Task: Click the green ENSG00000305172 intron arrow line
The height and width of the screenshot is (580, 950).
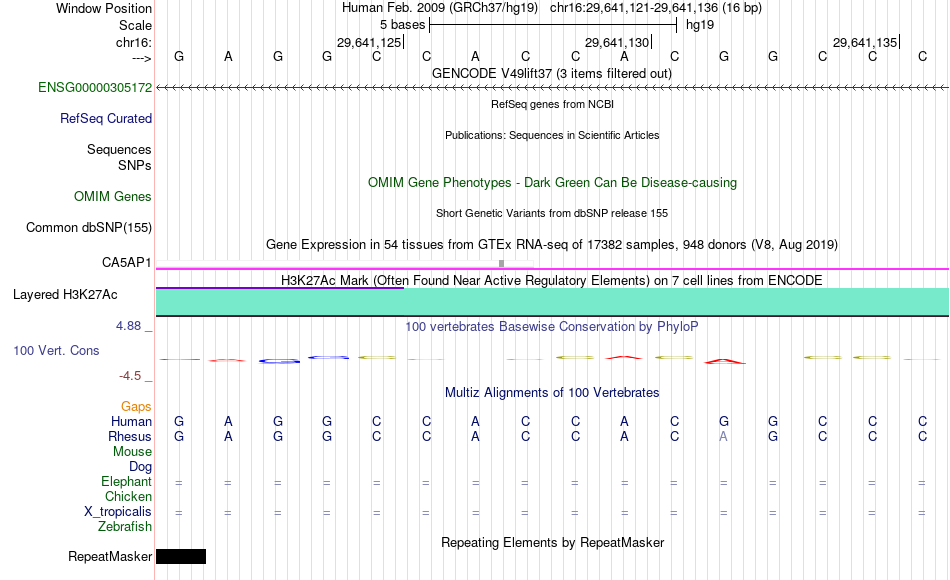Action: (552, 88)
